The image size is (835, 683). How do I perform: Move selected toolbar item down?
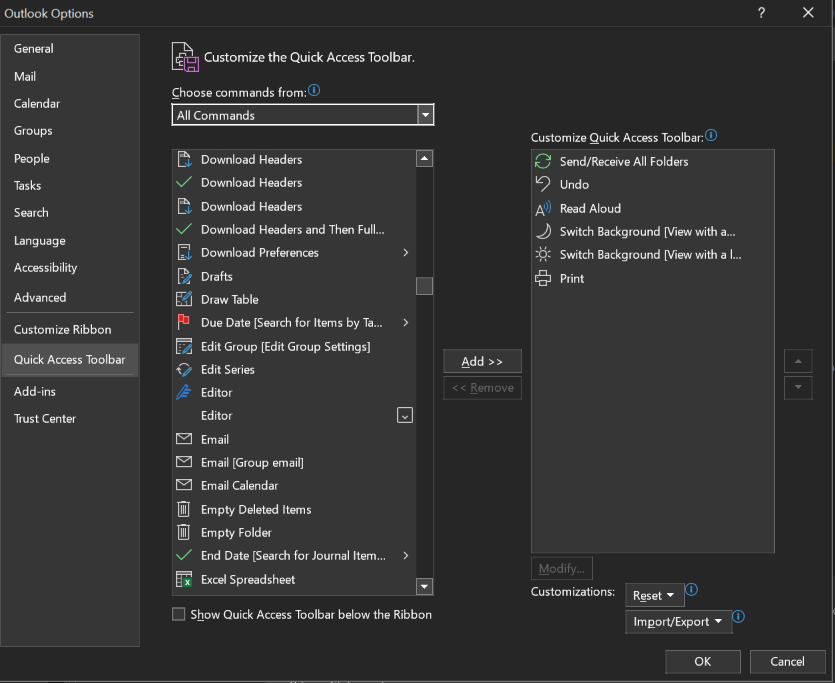(798, 388)
